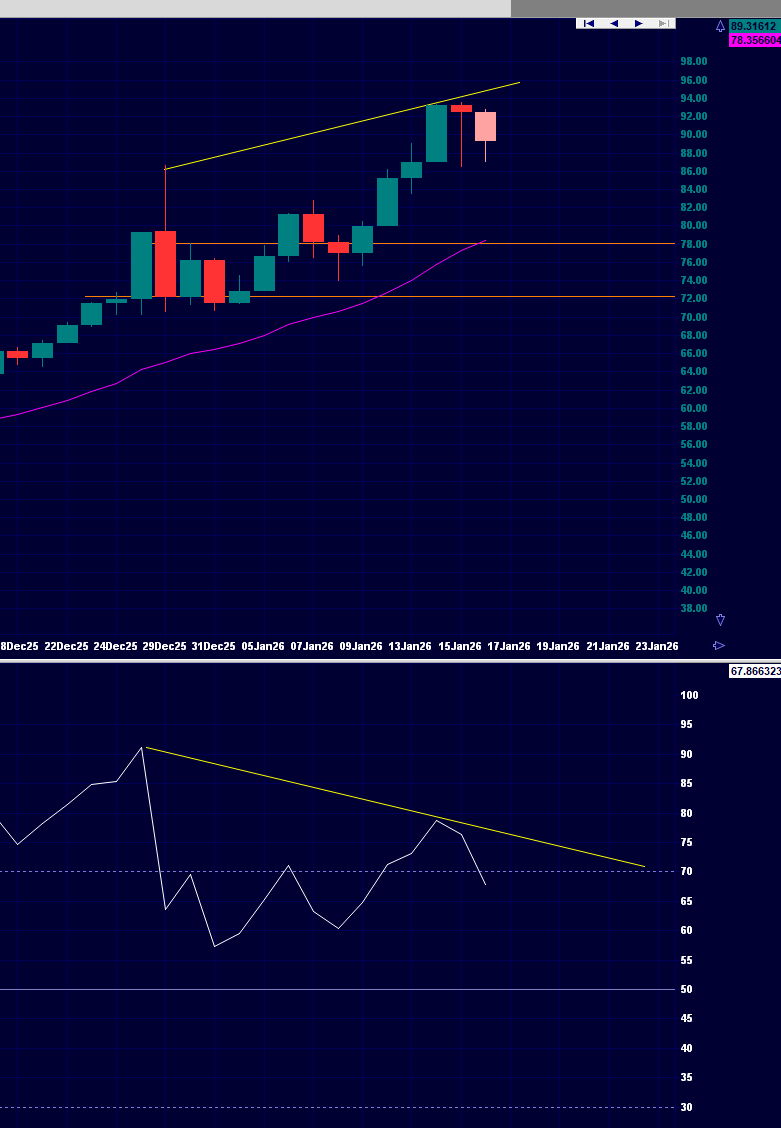Click the 100 label on the indicator axis
The image size is (781, 1128).
689,695
